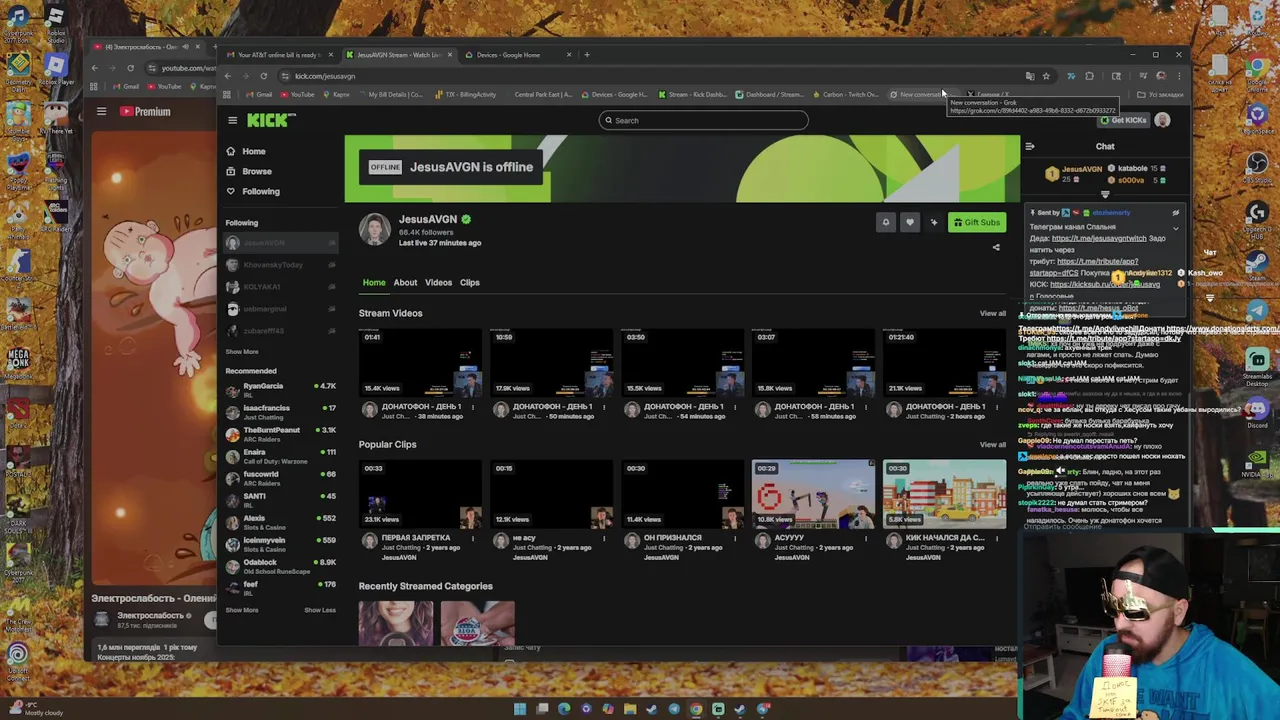Expand chat leaderboard chevron

1105,195
